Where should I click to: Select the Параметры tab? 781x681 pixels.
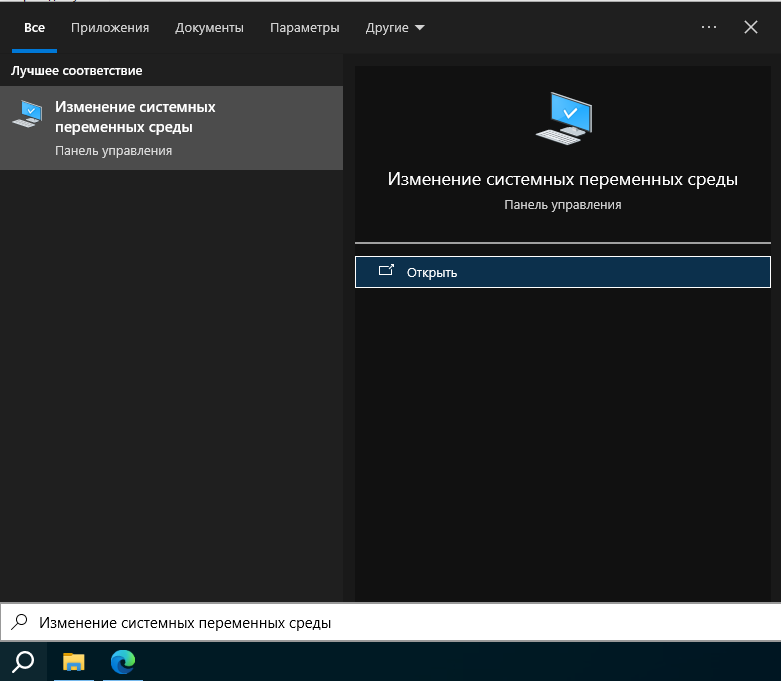[304, 28]
